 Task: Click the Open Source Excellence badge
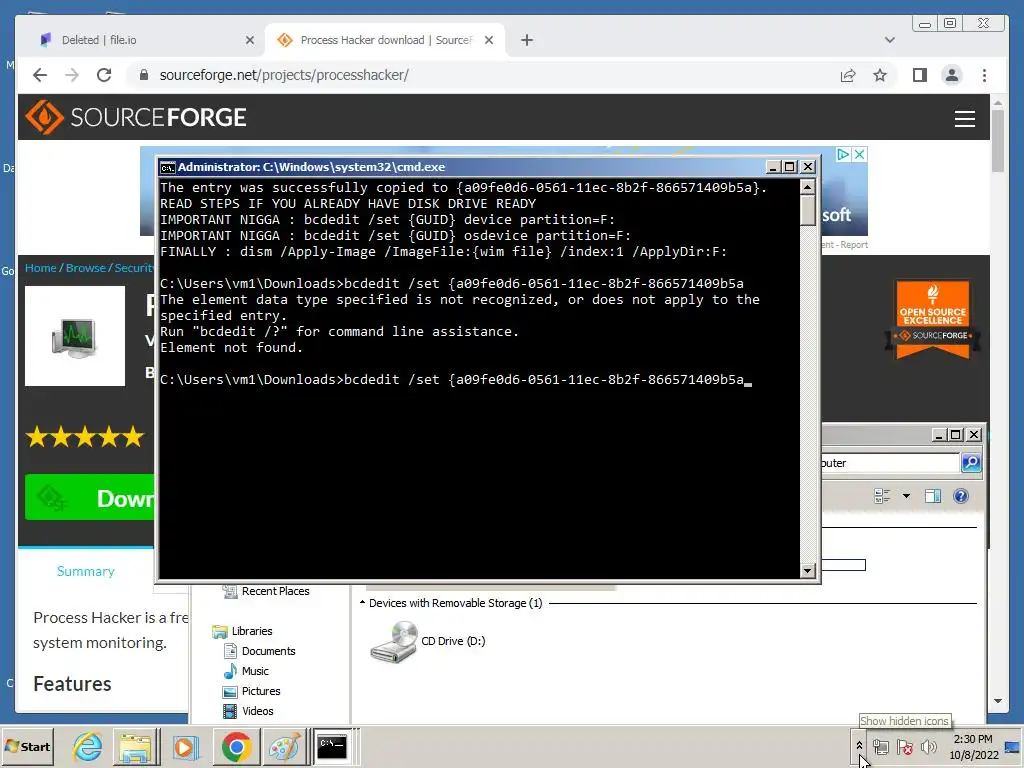(933, 319)
